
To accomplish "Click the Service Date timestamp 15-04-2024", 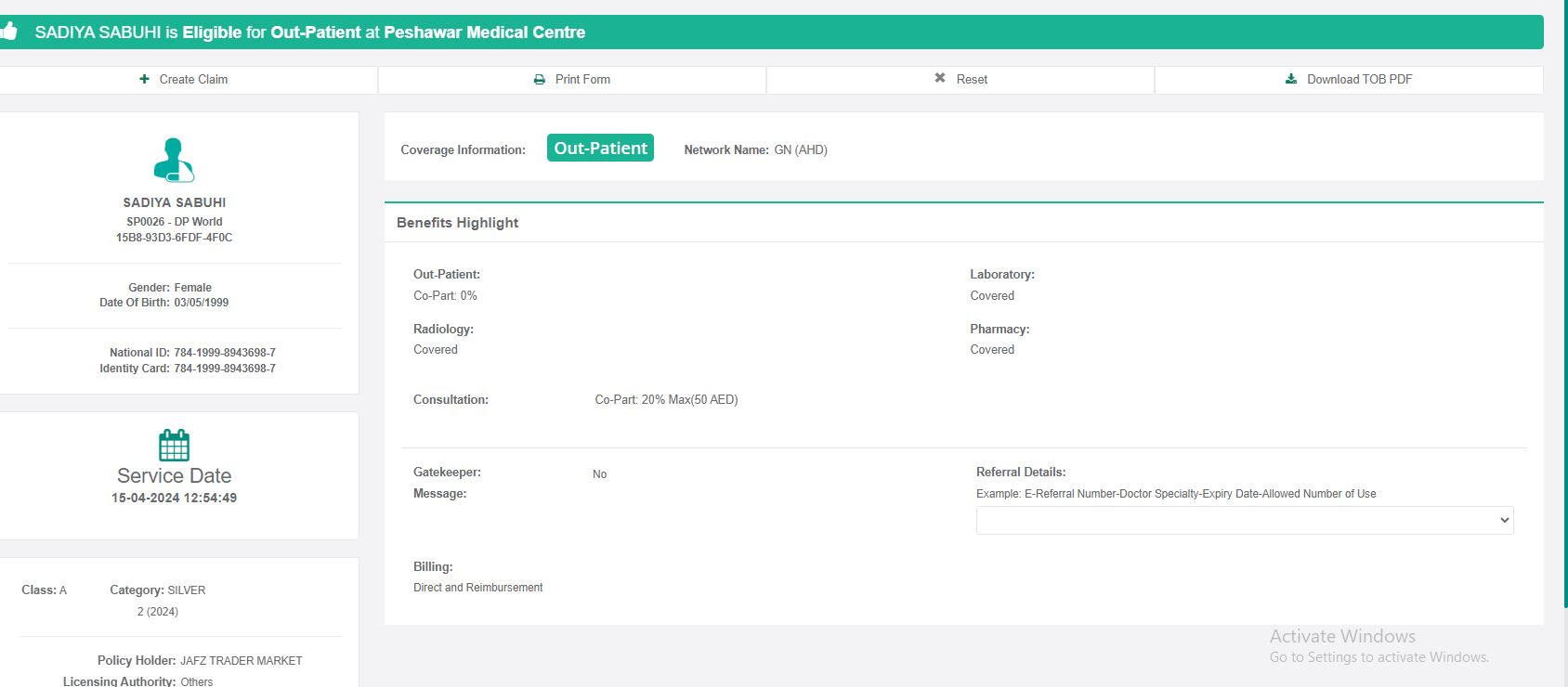I will click(x=174, y=498).
